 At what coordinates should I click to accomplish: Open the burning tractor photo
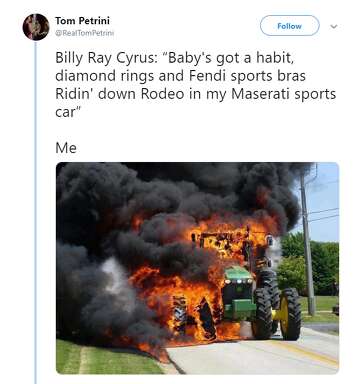pyautogui.click(x=197, y=268)
